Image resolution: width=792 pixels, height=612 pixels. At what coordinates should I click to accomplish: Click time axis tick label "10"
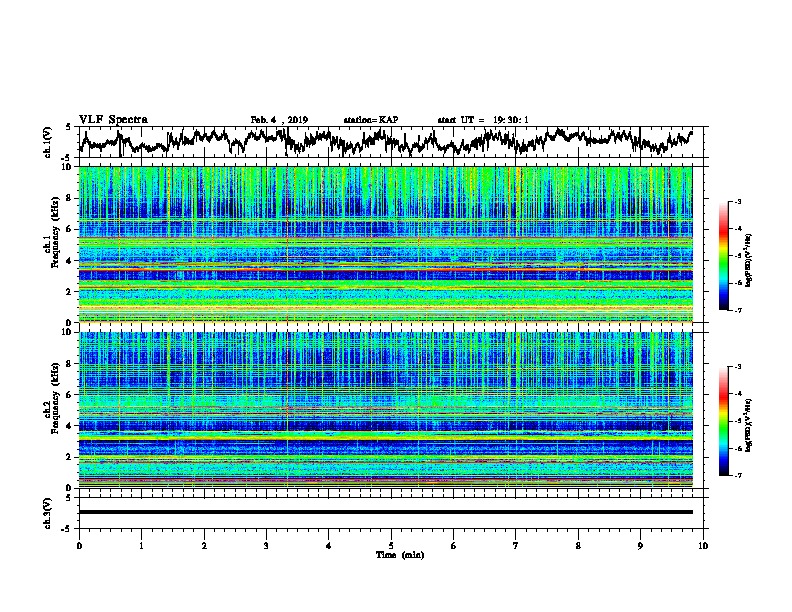click(703, 546)
